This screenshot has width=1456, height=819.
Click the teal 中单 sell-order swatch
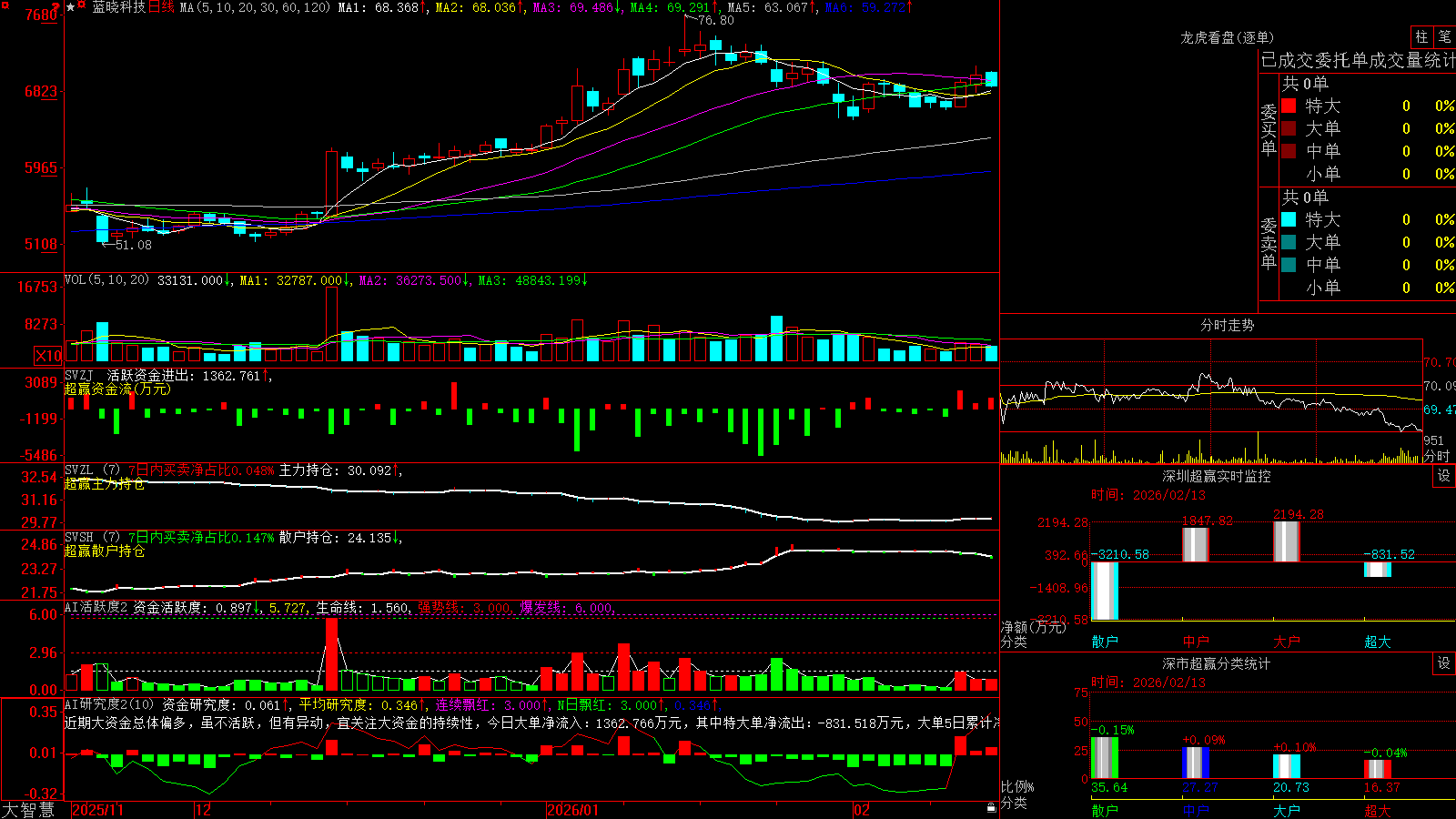point(1289,265)
